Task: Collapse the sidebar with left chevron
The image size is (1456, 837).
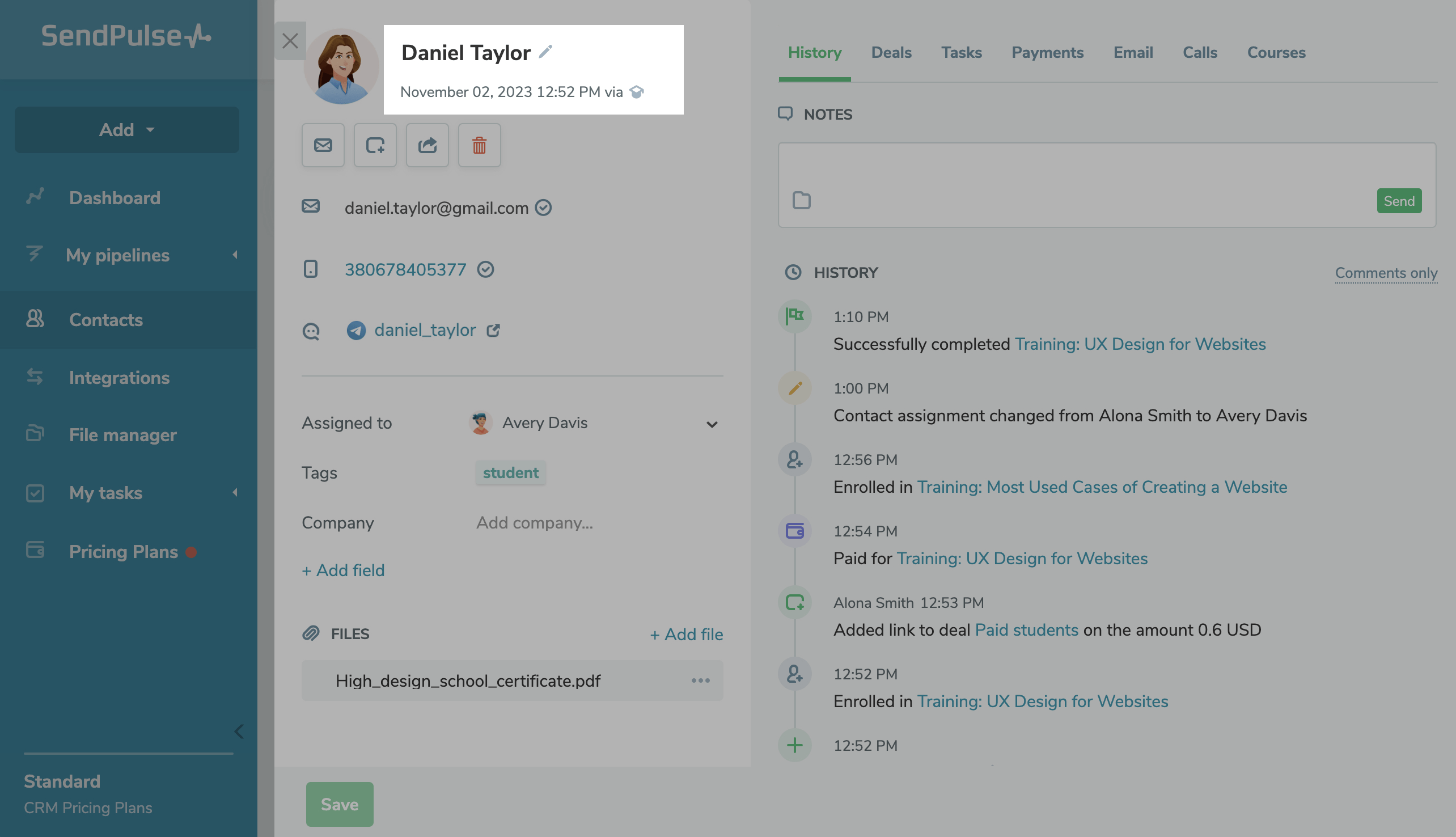Action: [239, 731]
